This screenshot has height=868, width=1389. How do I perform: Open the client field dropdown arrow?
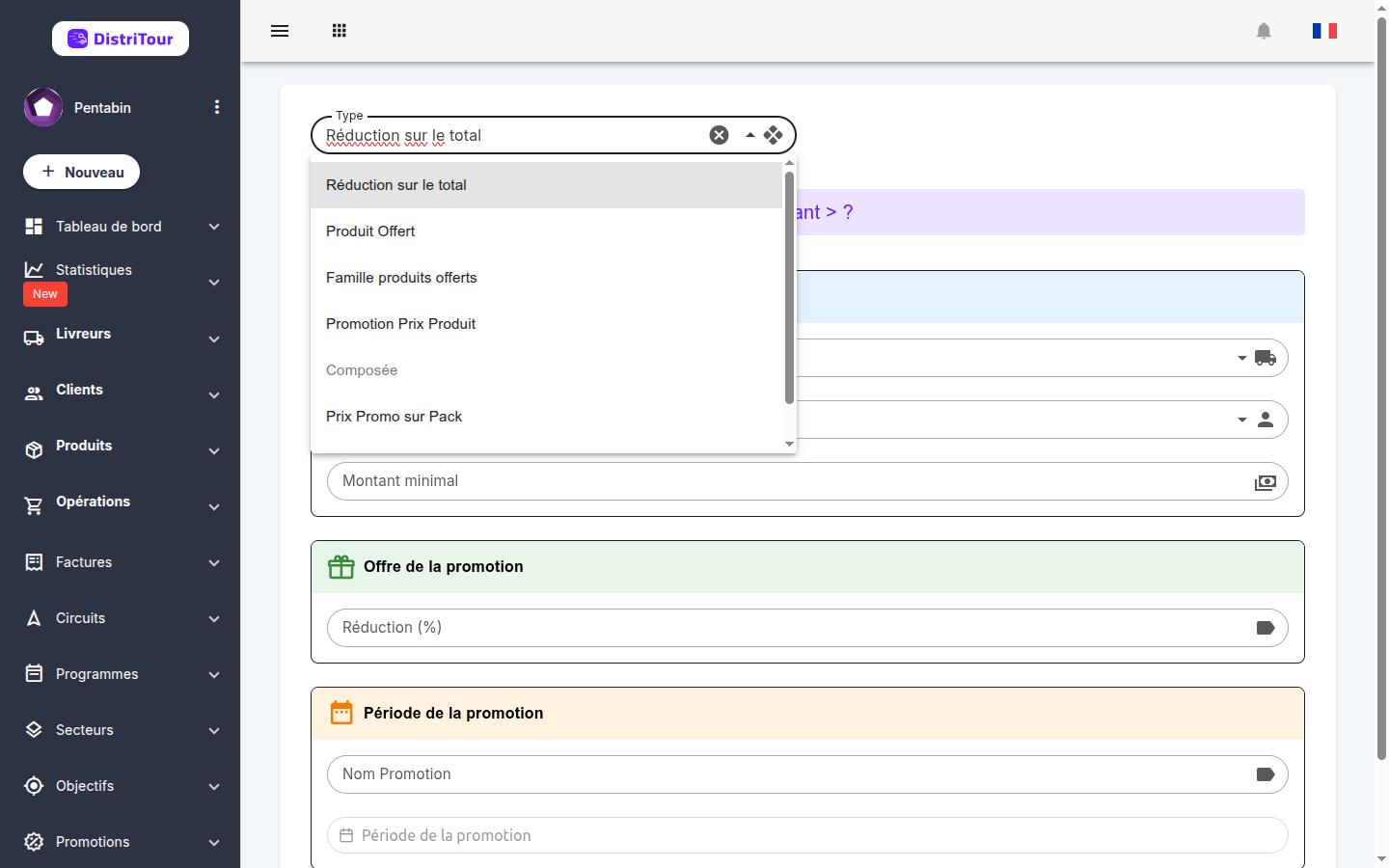tap(1242, 420)
